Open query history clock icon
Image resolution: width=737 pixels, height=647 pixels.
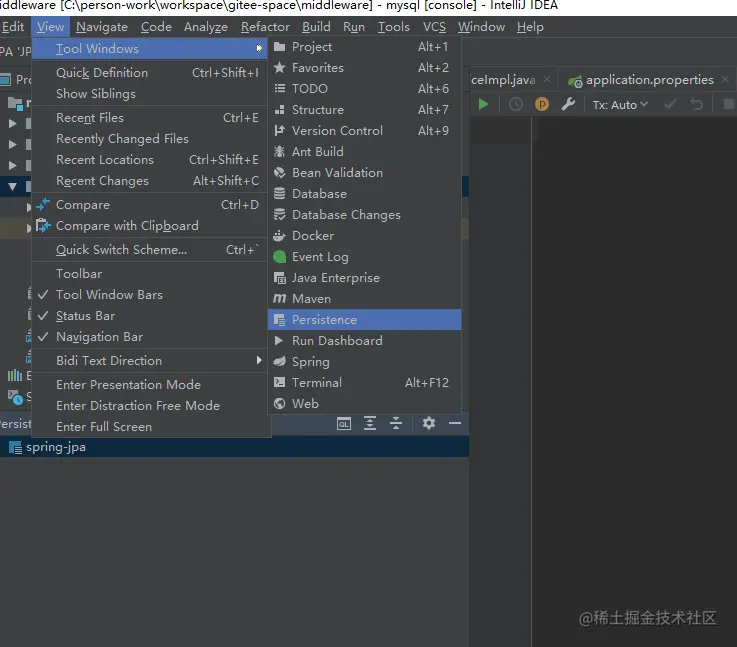pyautogui.click(x=516, y=104)
